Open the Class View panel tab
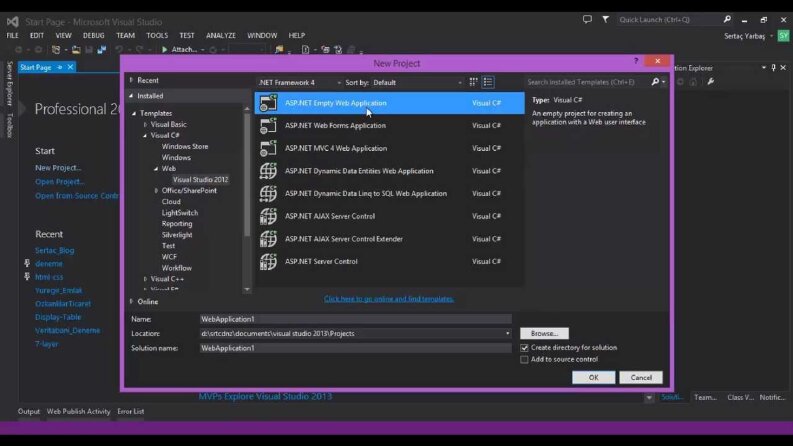 (740, 397)
